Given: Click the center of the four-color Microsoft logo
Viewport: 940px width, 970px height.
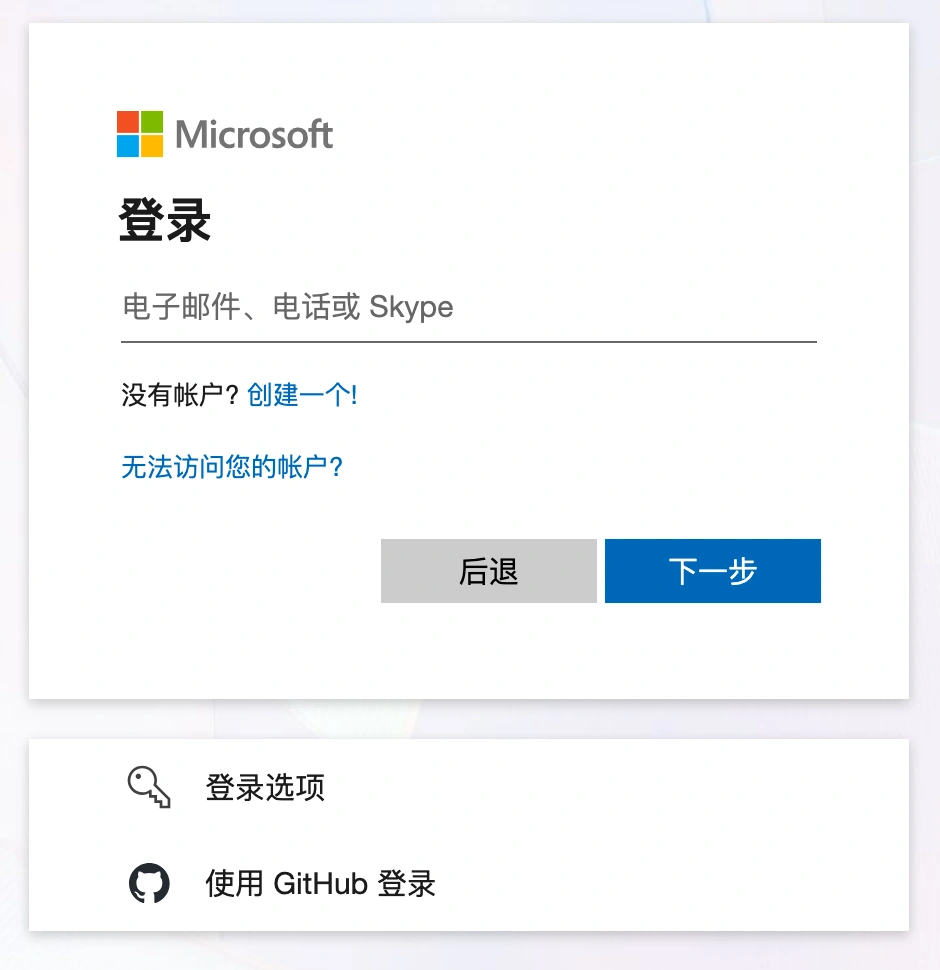Looking at the screenshot, I should [139, 134].
